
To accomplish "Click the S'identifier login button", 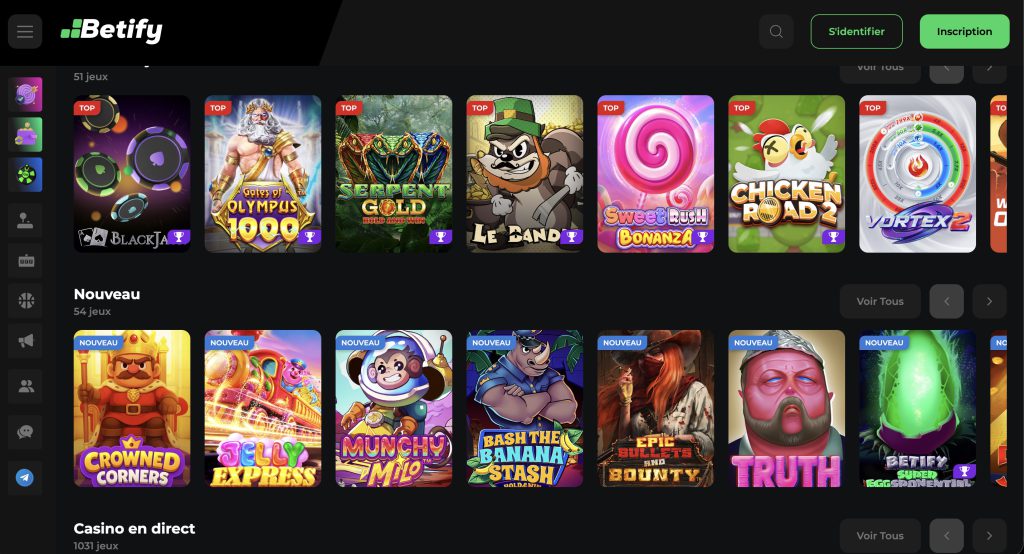I will pyautogui.click(x=856, y=31).
